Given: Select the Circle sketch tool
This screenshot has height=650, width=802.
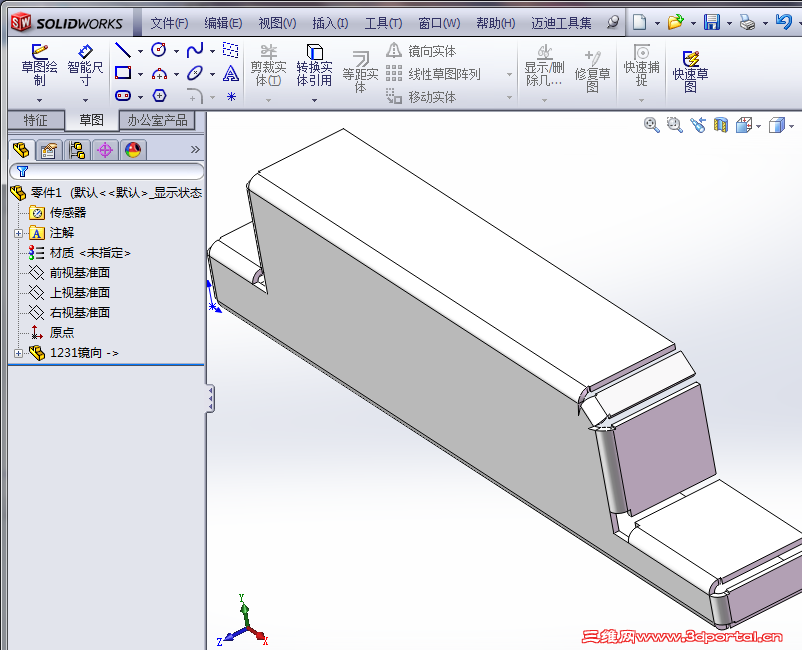Looking at the screenshot, I should coord(159,50).
